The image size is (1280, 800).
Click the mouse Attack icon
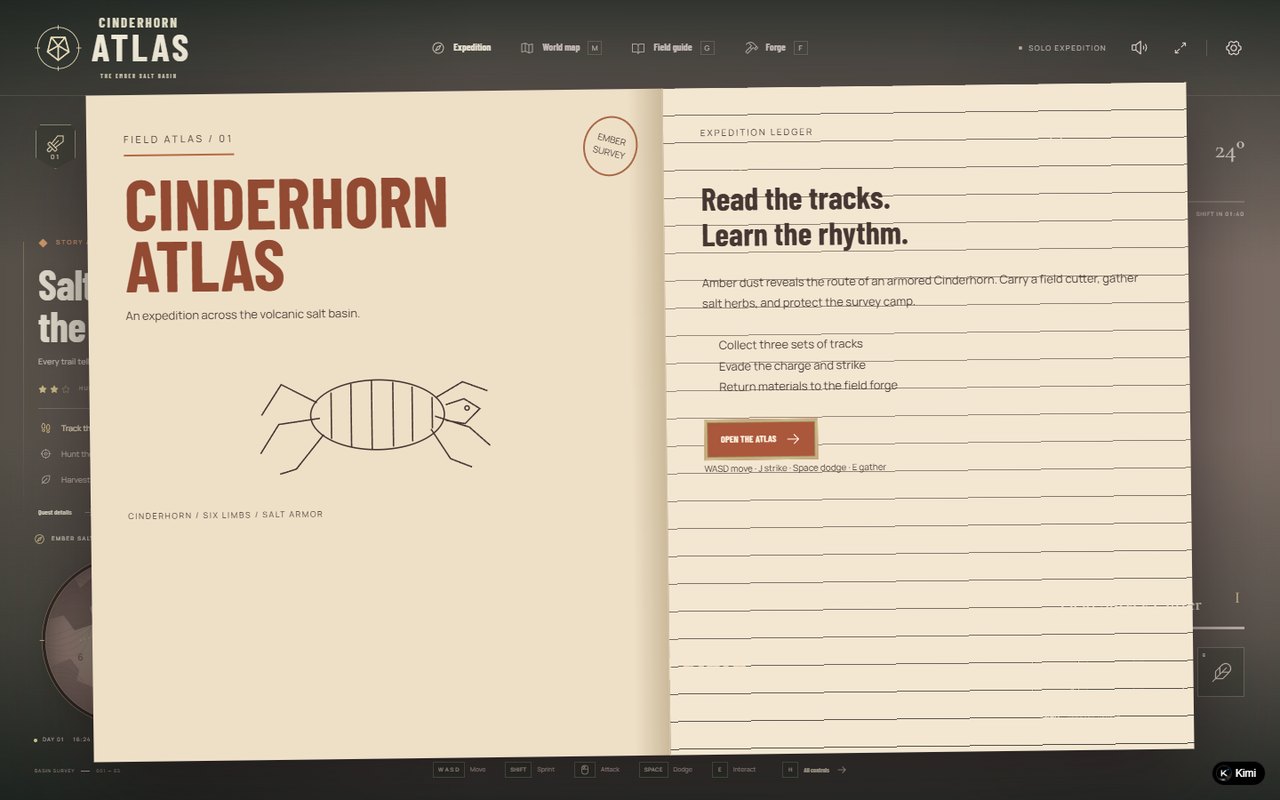pyautogui.click(x=583, y=770)
